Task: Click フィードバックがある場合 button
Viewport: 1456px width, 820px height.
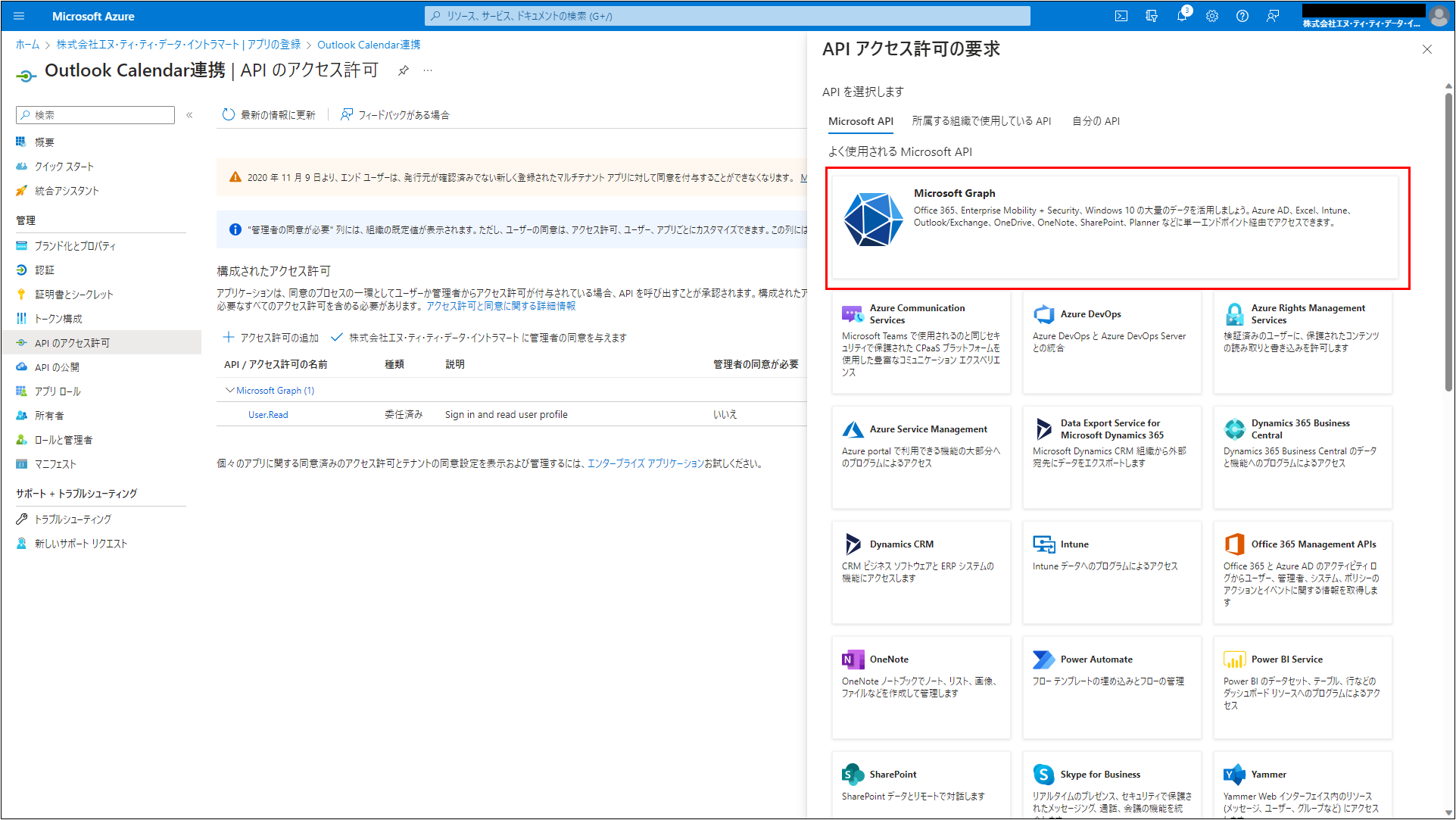Action: coord(394,115)
